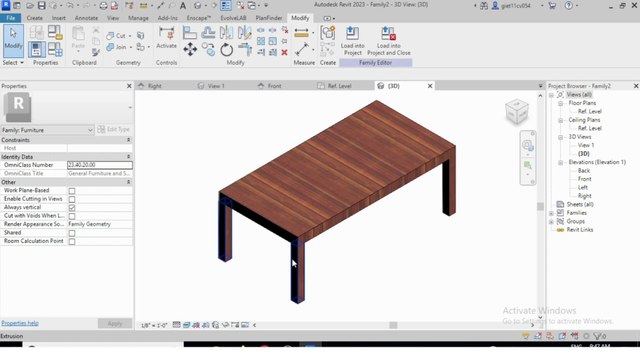Click the Edit Type button

pos(113,129)
